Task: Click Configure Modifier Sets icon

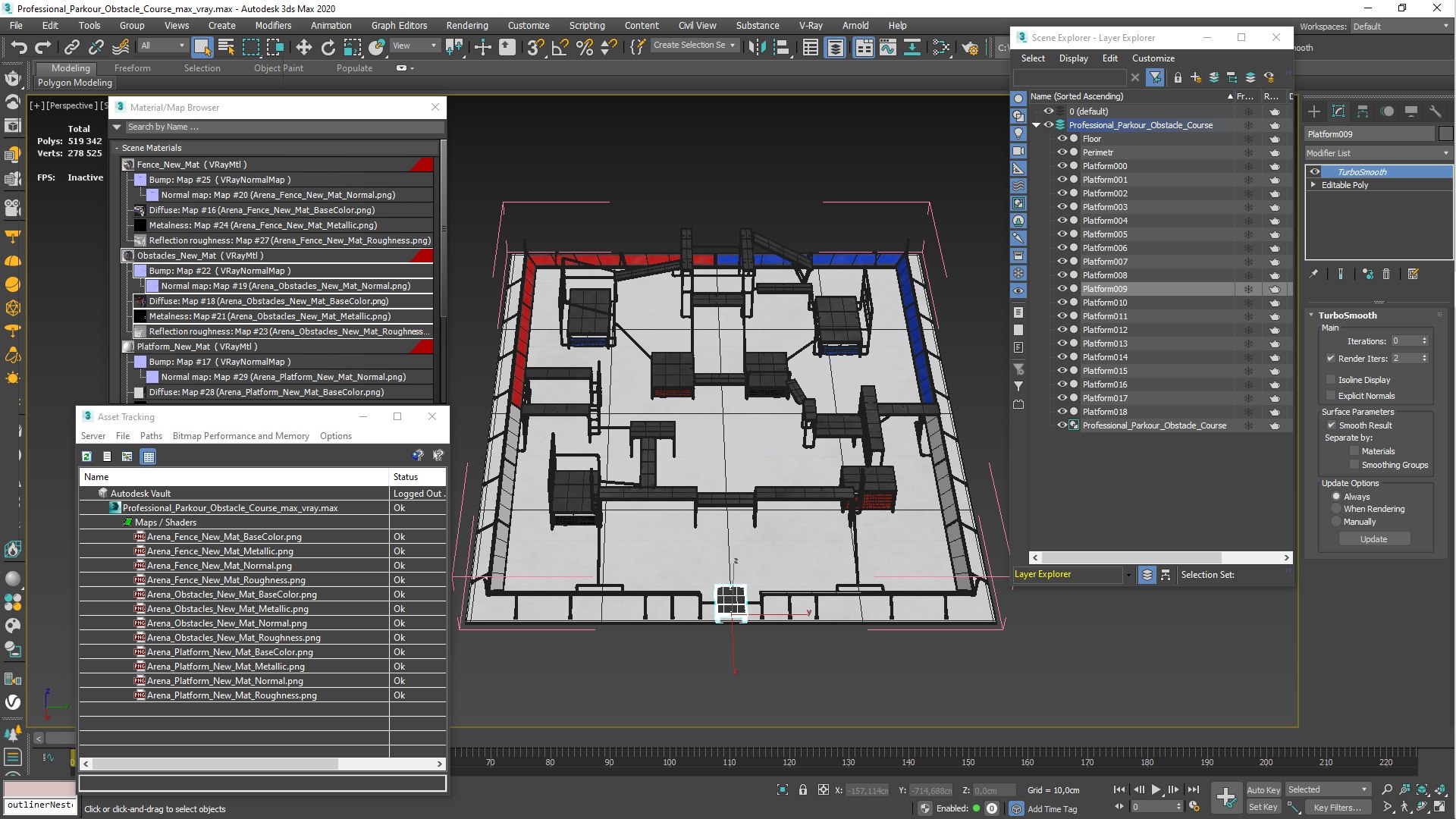Action: pos(1413,274)
